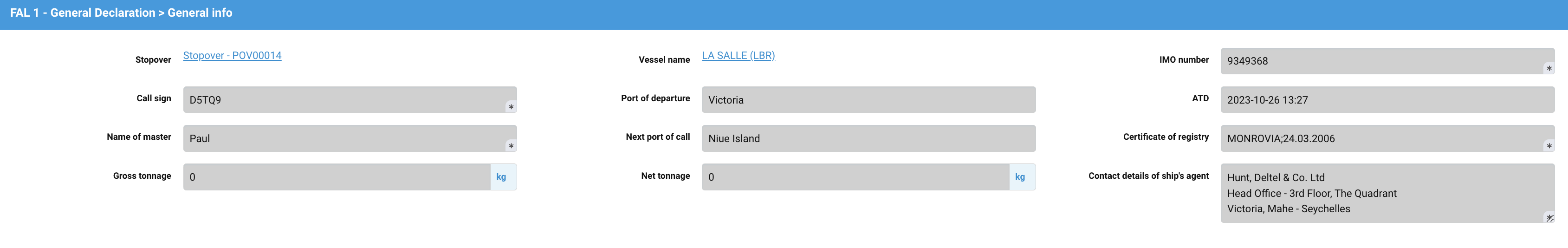This screenshot has width=1568, height=248.
Task: Open the Stopover - POV00014 link
Action: [x=232, y=55]
